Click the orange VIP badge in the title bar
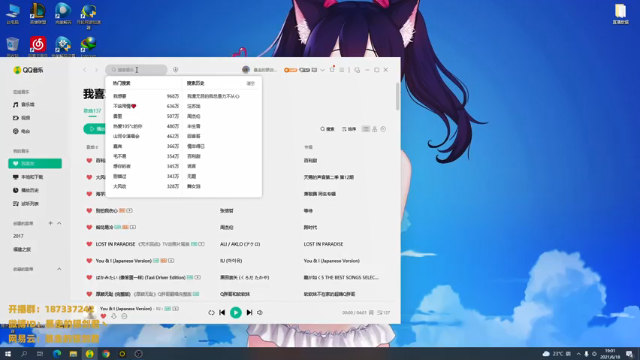The height and width of the screenshot is (360, 640). (290, 70)
